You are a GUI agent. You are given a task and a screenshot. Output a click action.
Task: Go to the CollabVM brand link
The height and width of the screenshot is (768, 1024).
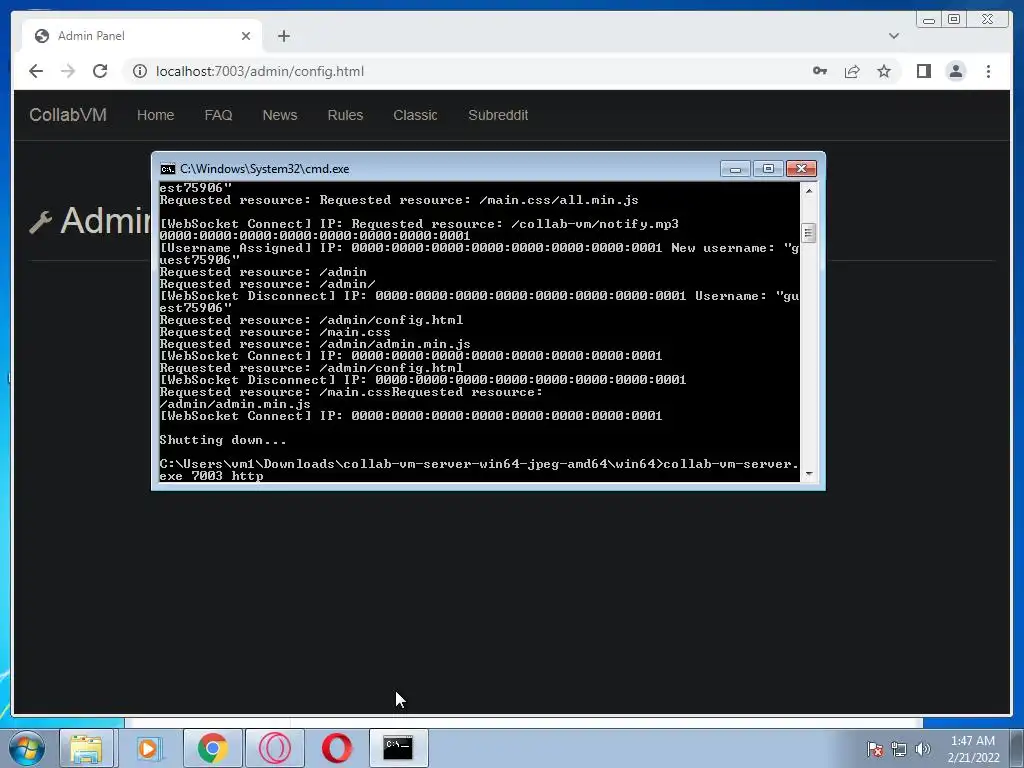coord(68,115)
